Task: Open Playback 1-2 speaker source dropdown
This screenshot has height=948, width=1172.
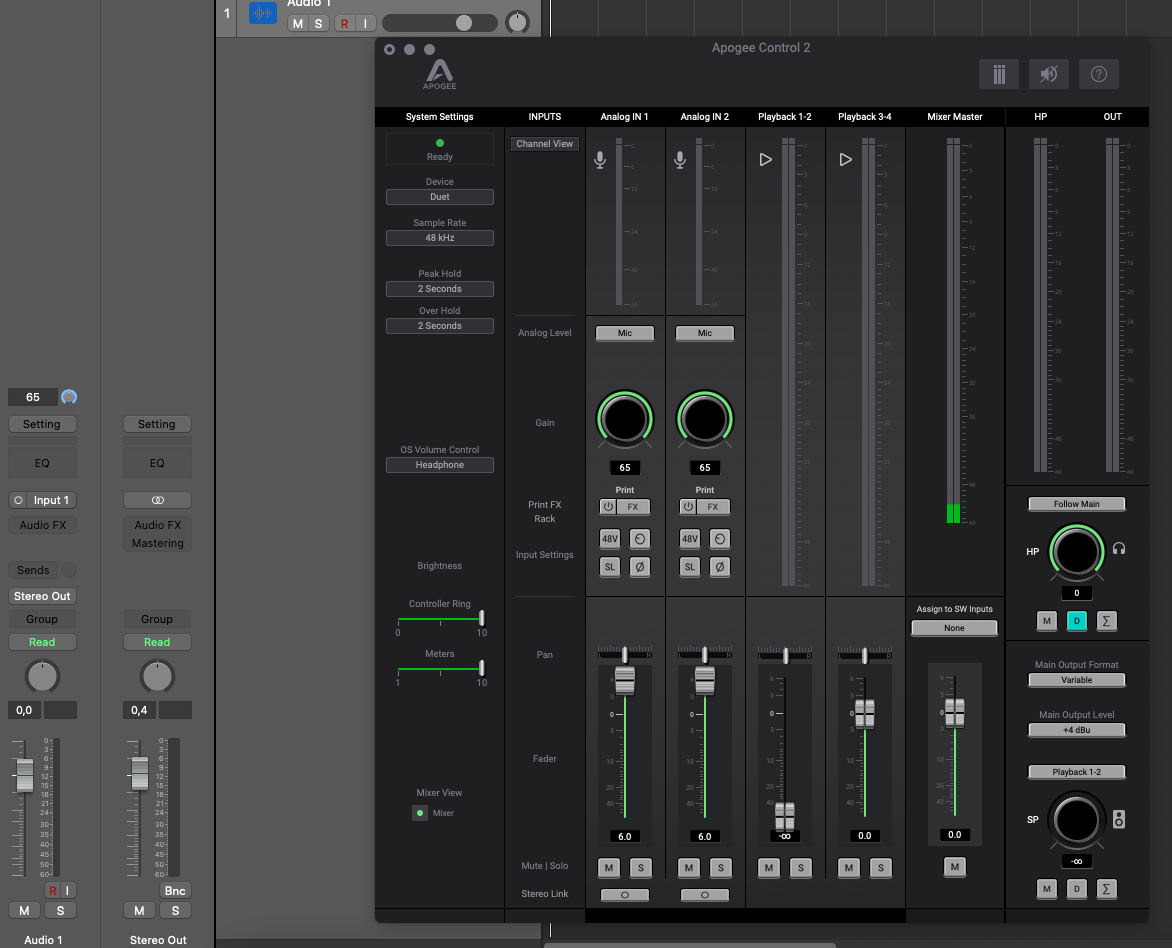Action: 1076,772
